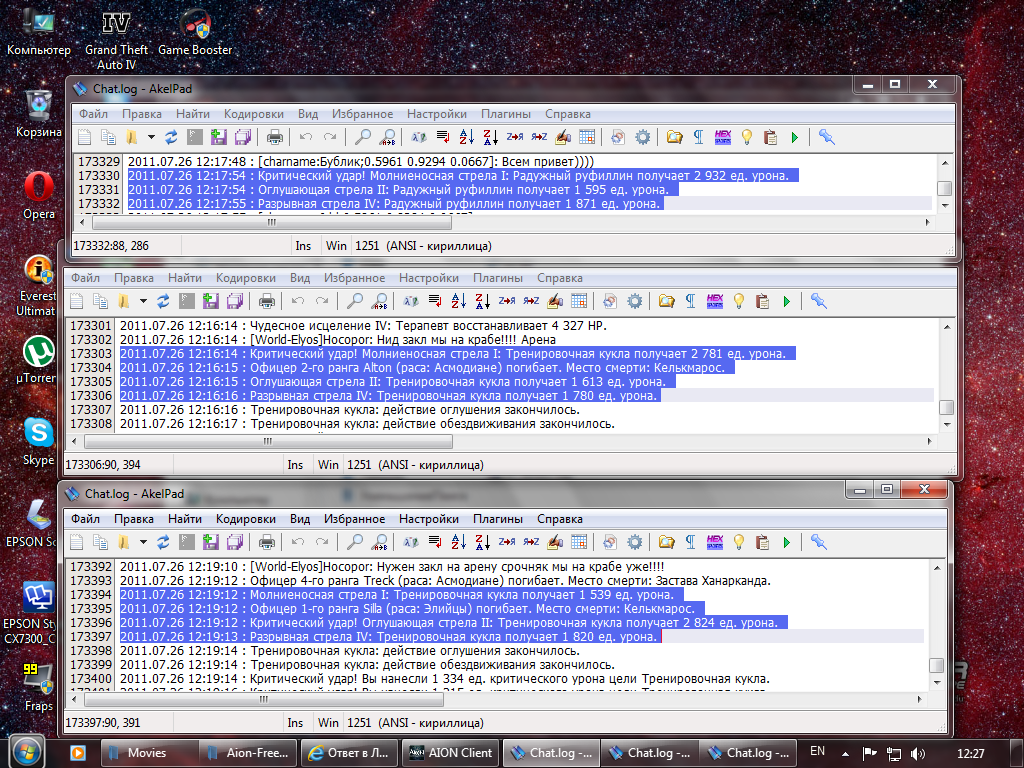Toggle word wrap icon in bottom AkelPad window
The image size is (1024, 768).
tap(435, 542)
